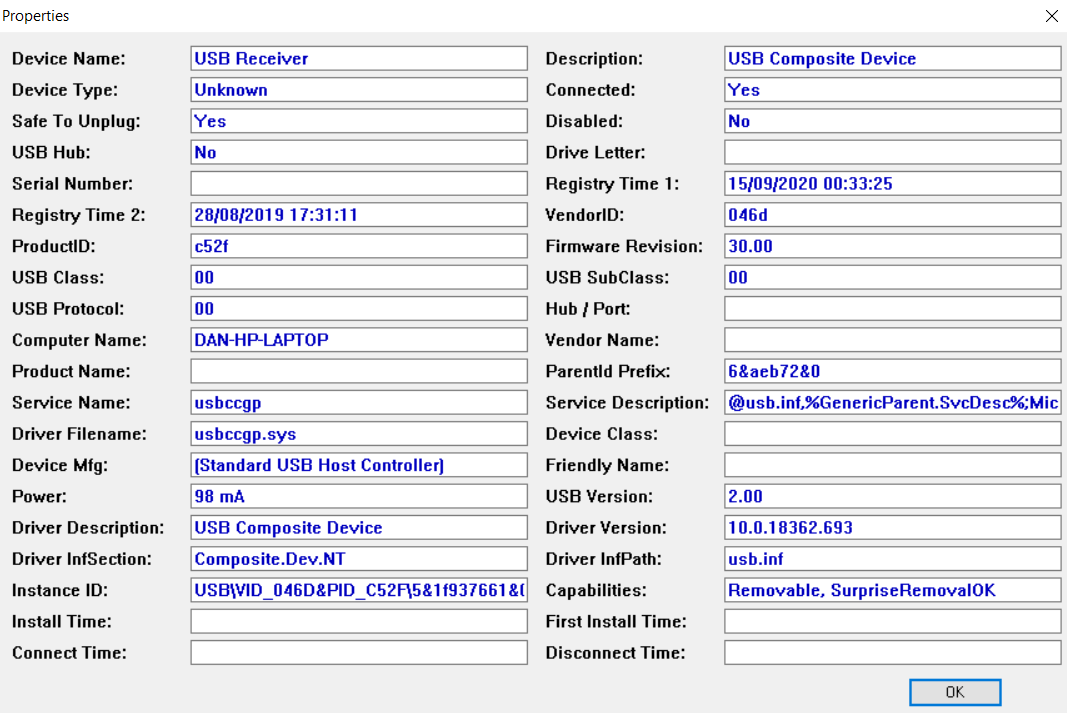Click the USB Protocol field

coord(359,309)
